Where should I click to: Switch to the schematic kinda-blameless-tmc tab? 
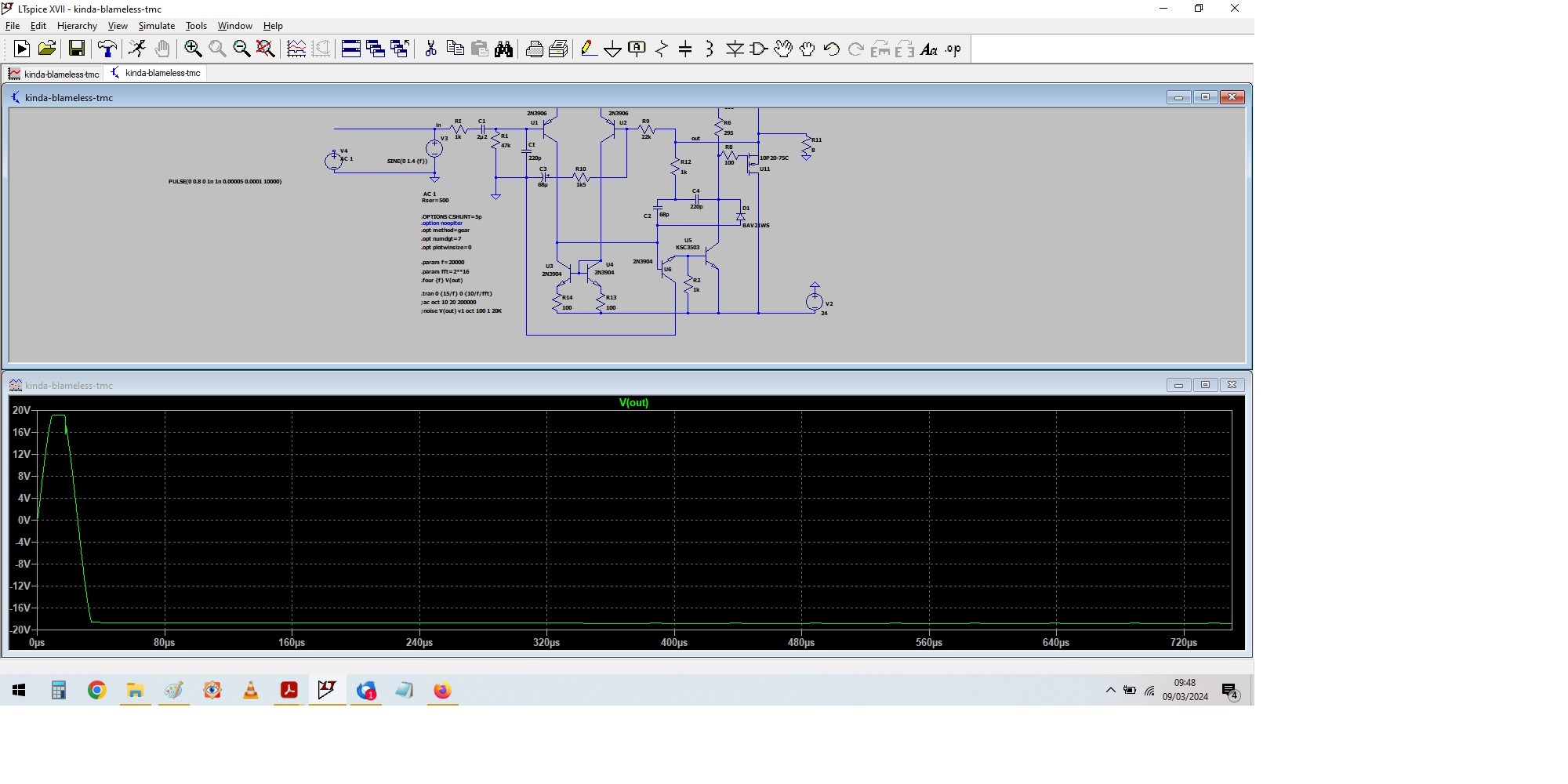pos(155,73)
